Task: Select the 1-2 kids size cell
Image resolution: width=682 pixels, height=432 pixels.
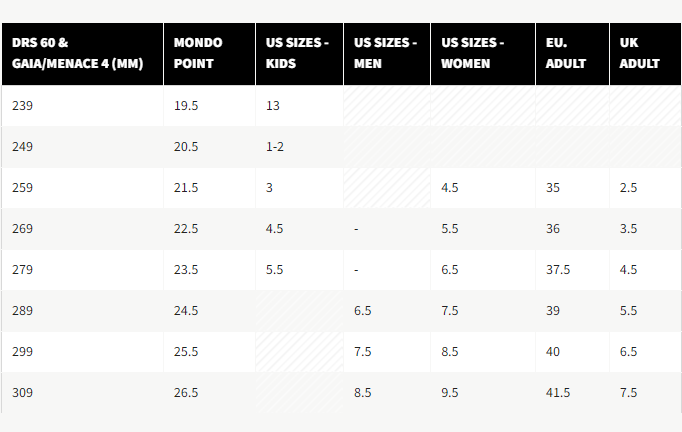Action: 275,146
